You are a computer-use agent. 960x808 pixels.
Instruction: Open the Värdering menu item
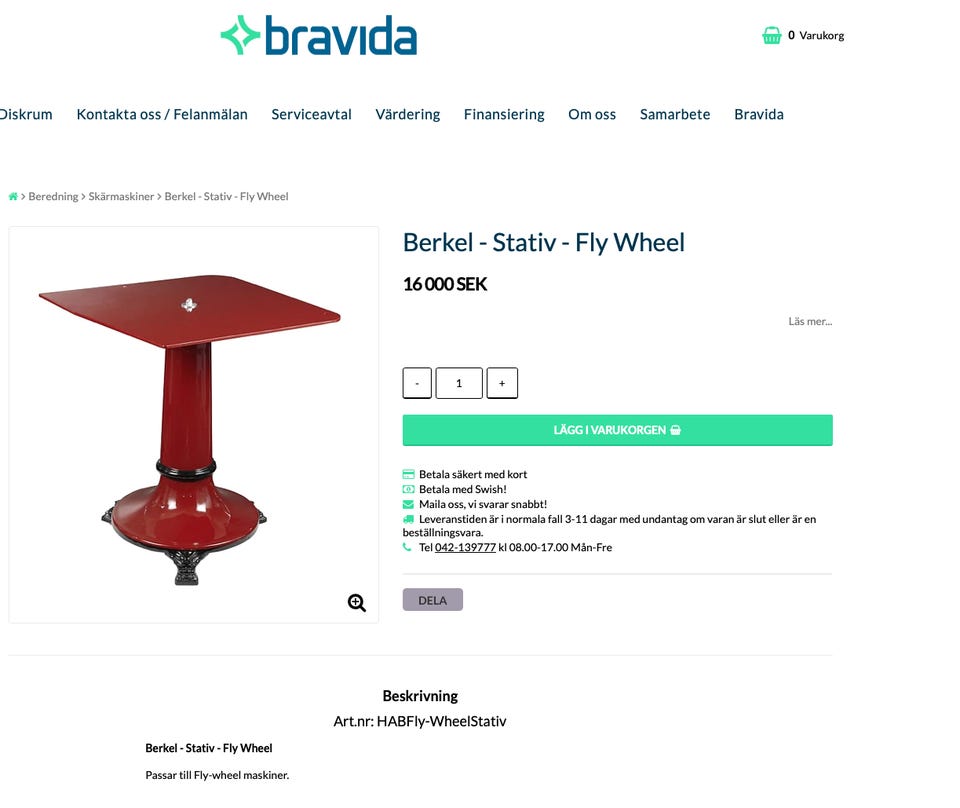tap(408, 114)
